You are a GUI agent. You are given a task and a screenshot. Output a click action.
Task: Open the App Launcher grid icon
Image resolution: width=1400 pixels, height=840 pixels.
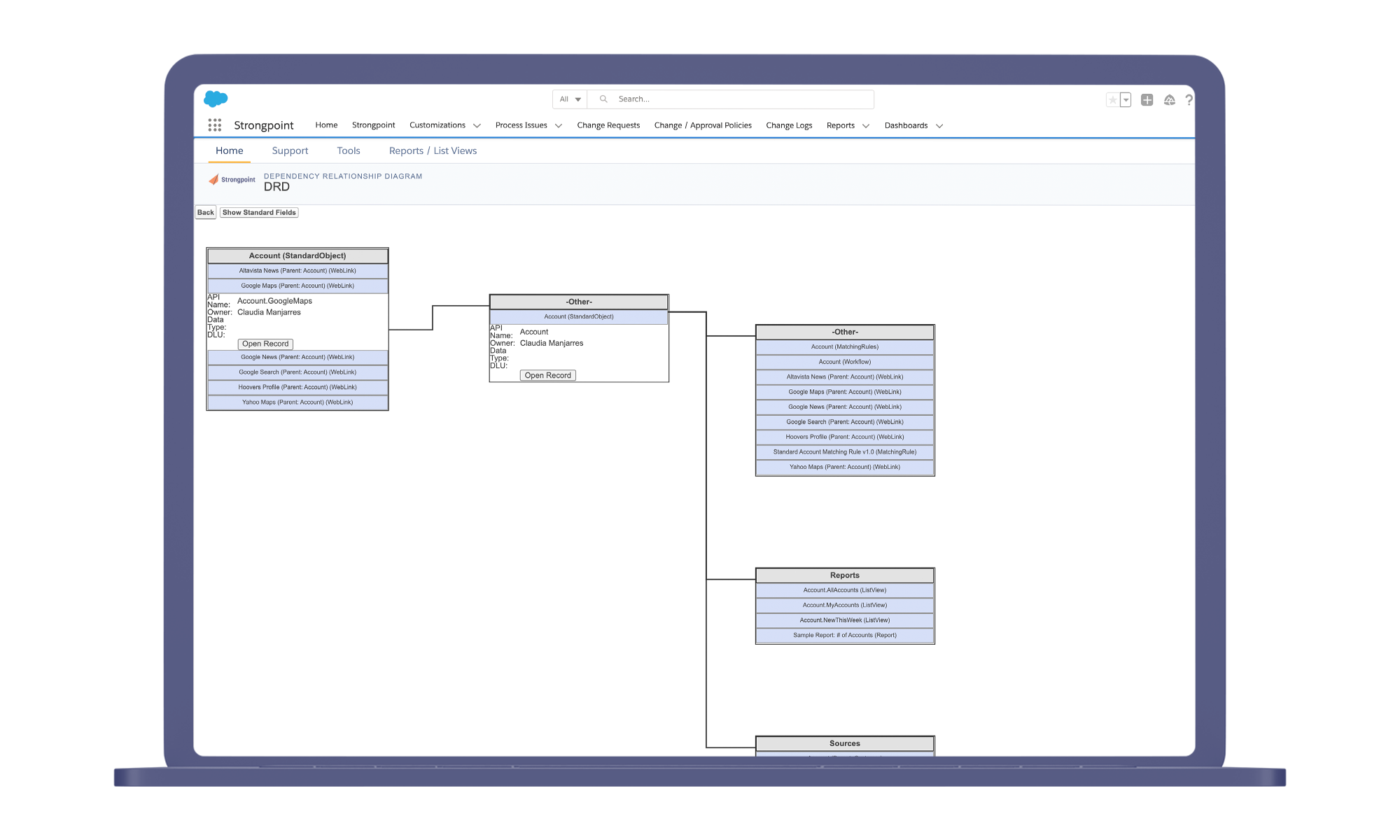(215, 125)
